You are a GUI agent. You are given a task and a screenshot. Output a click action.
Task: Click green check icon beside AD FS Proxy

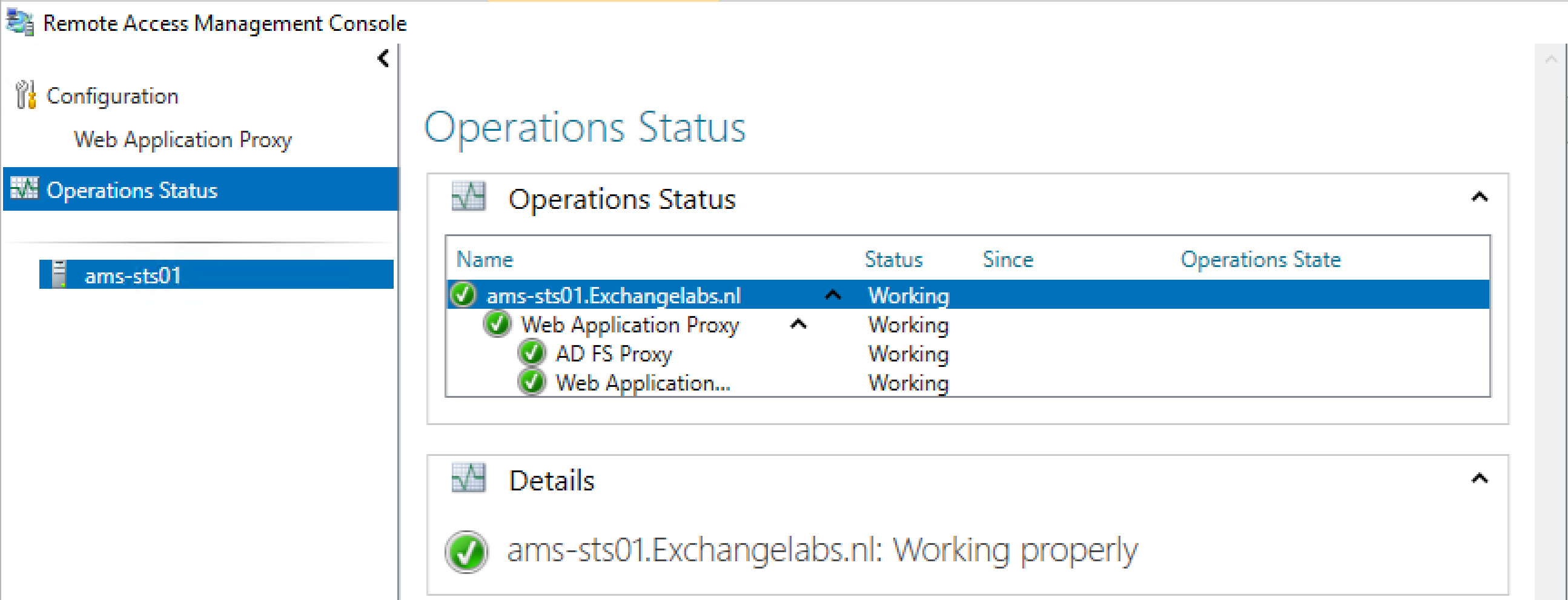pos(531,353)
